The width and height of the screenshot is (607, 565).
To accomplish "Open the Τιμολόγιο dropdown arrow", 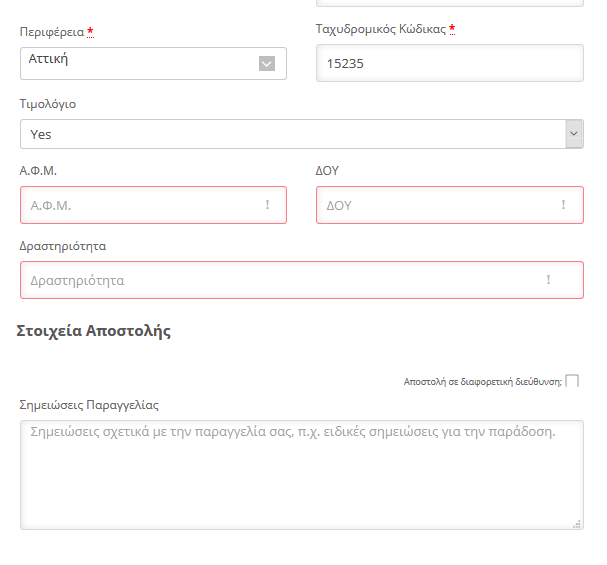I will [x=574, y=134].
